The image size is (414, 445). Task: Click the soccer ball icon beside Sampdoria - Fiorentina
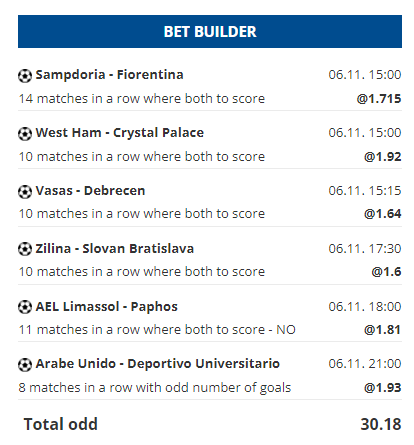(25, 76)
